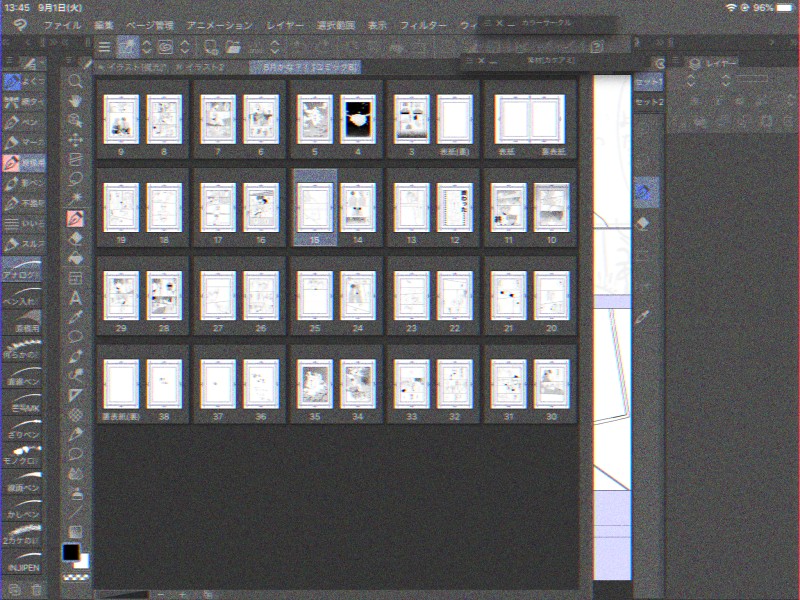
Task: Select the モノクロ brush sub tool
Action: point(22,456)
